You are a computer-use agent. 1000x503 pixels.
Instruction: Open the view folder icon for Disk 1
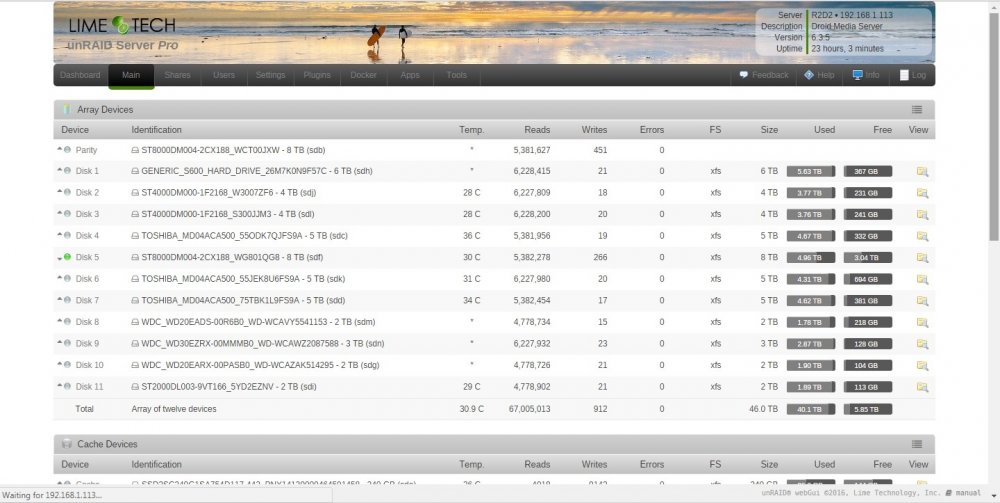click(922, 171)
